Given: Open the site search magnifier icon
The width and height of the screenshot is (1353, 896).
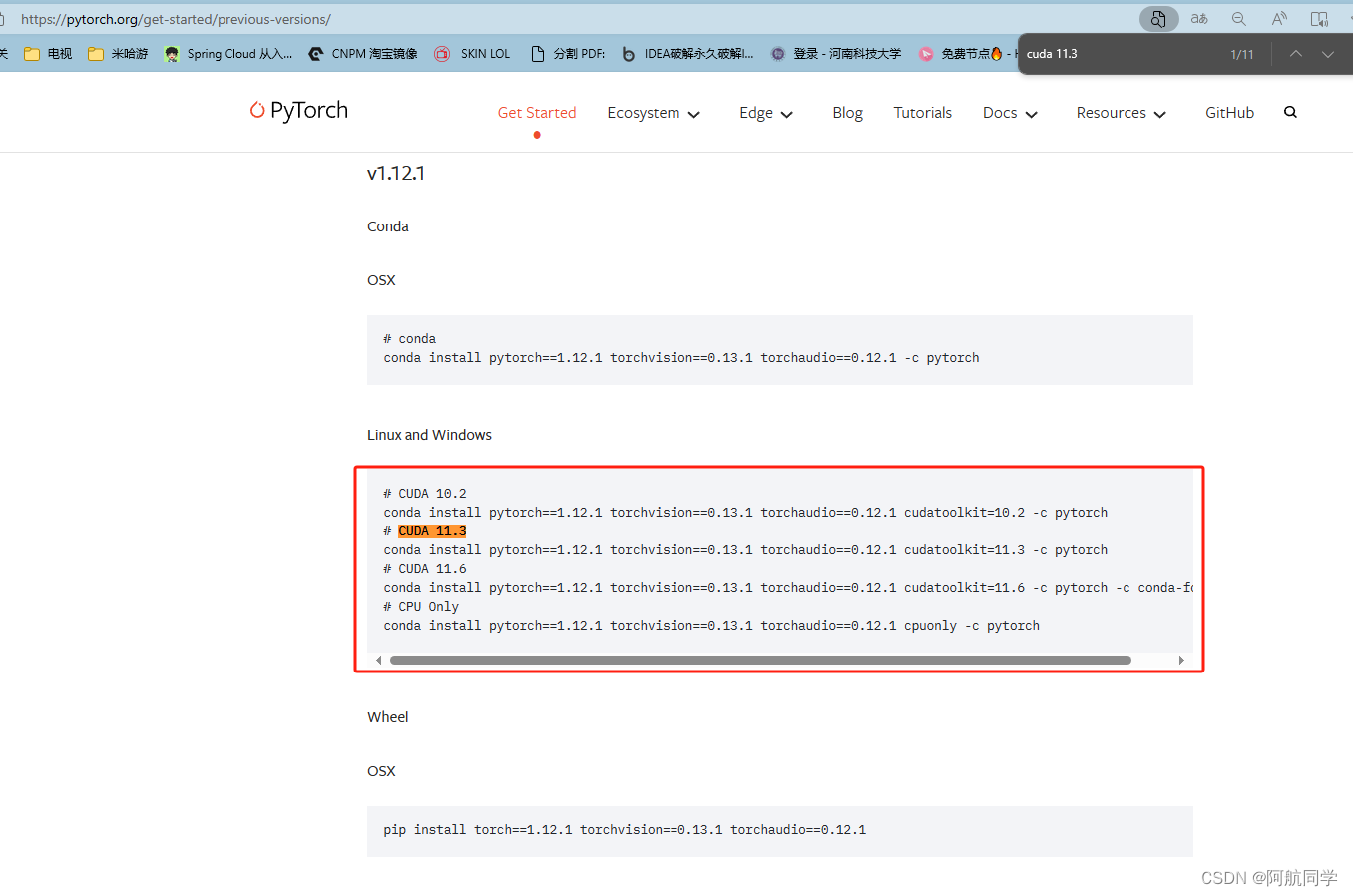Looking at the screenshot, I should (x=1290, y=112).
